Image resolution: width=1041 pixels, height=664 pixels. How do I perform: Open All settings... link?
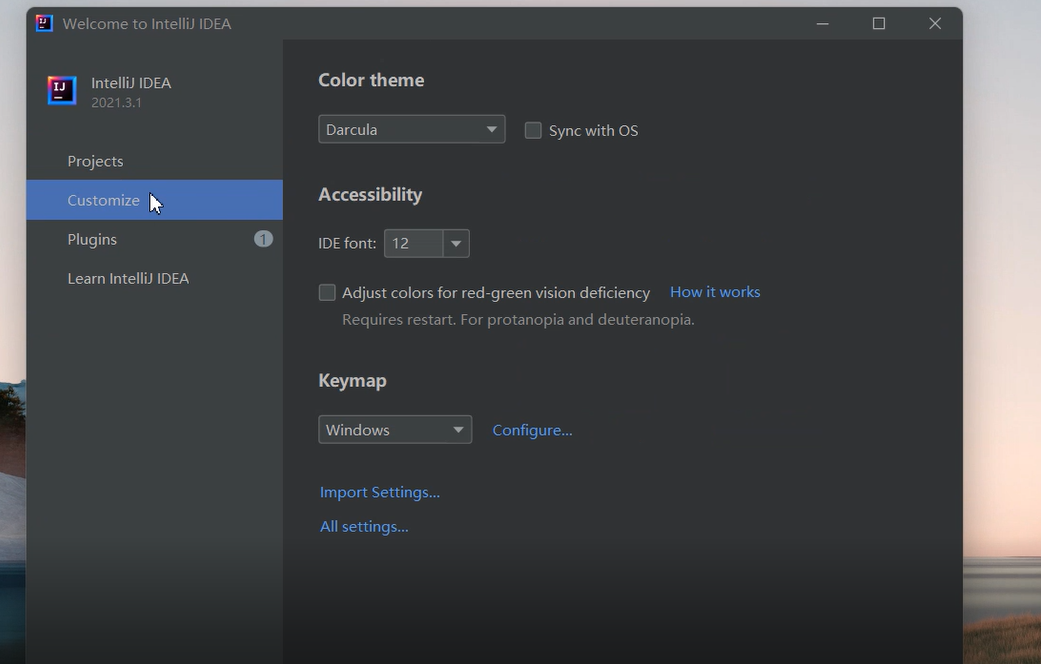[x=364, y=527]
